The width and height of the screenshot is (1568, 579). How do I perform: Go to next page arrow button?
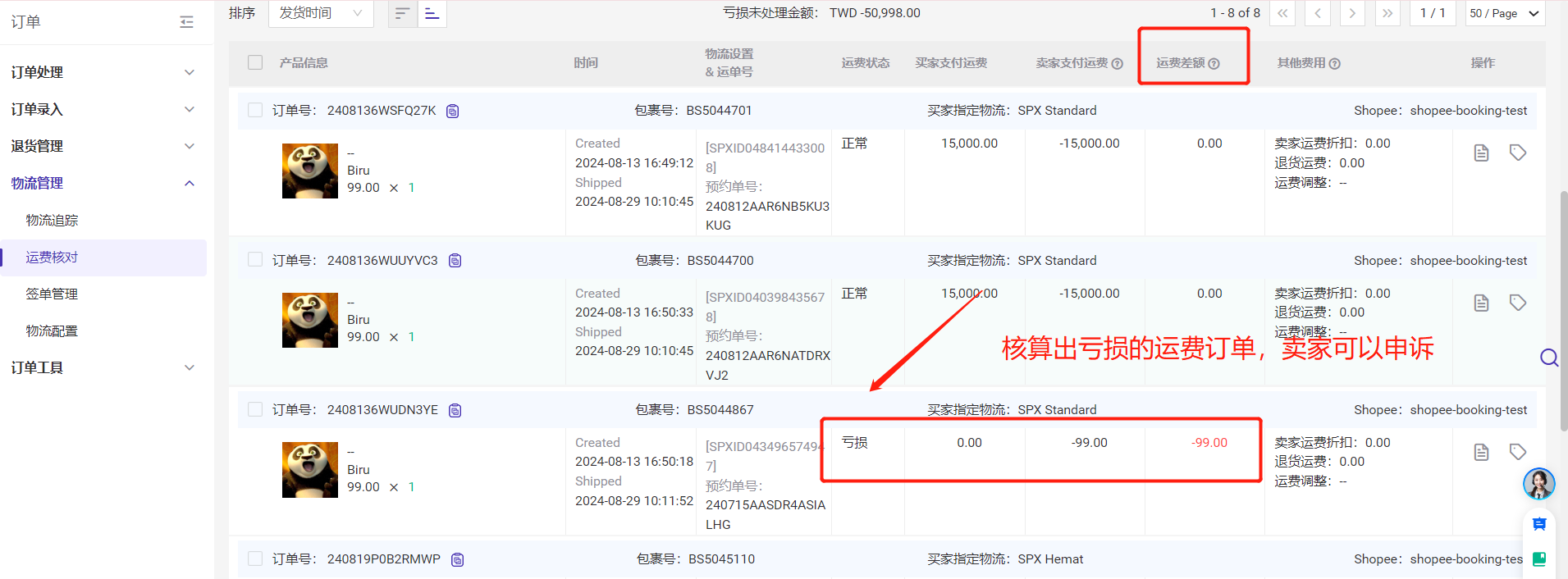[x=1352, y=13]
